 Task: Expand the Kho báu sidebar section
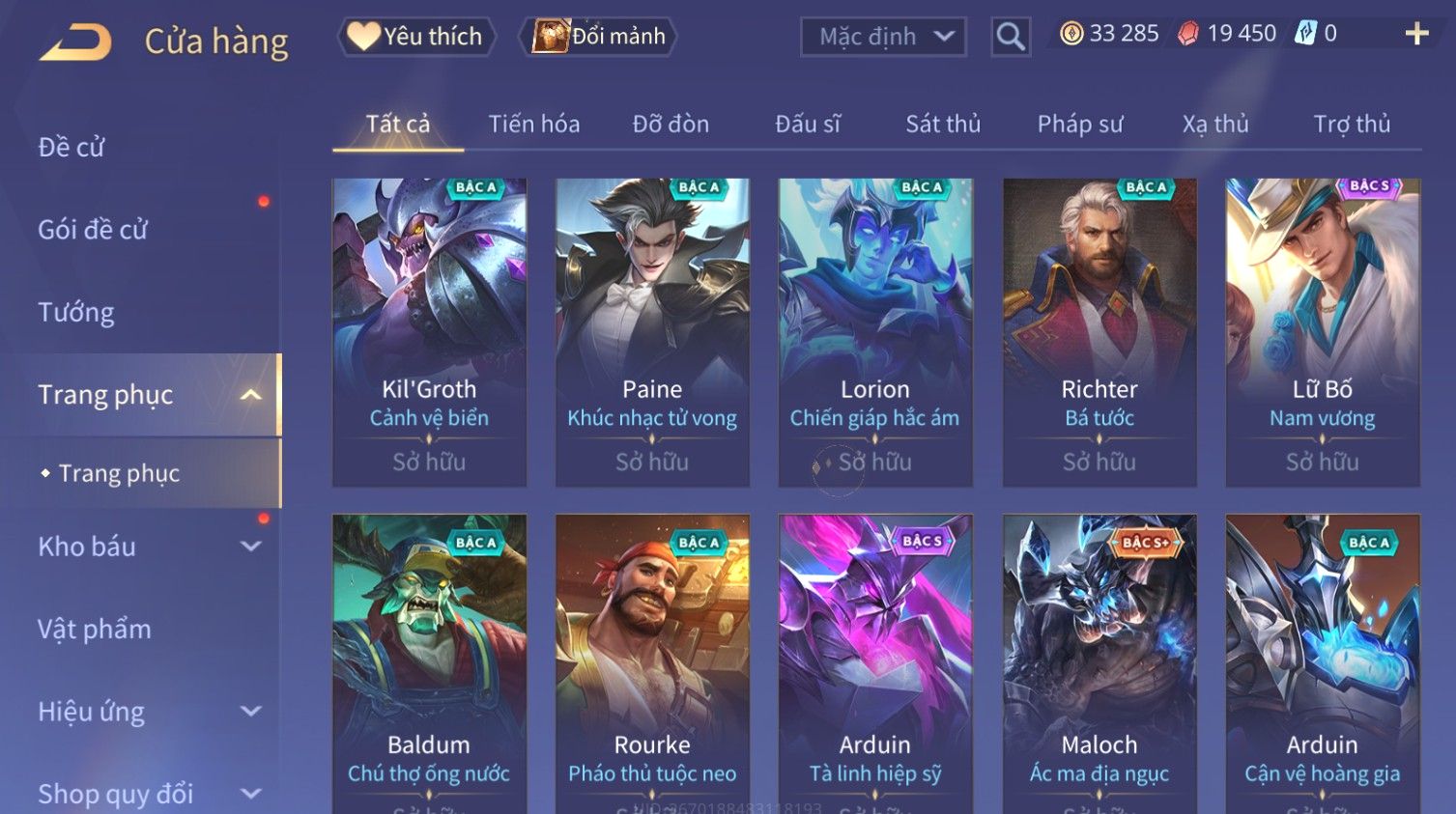click(251, 547)
